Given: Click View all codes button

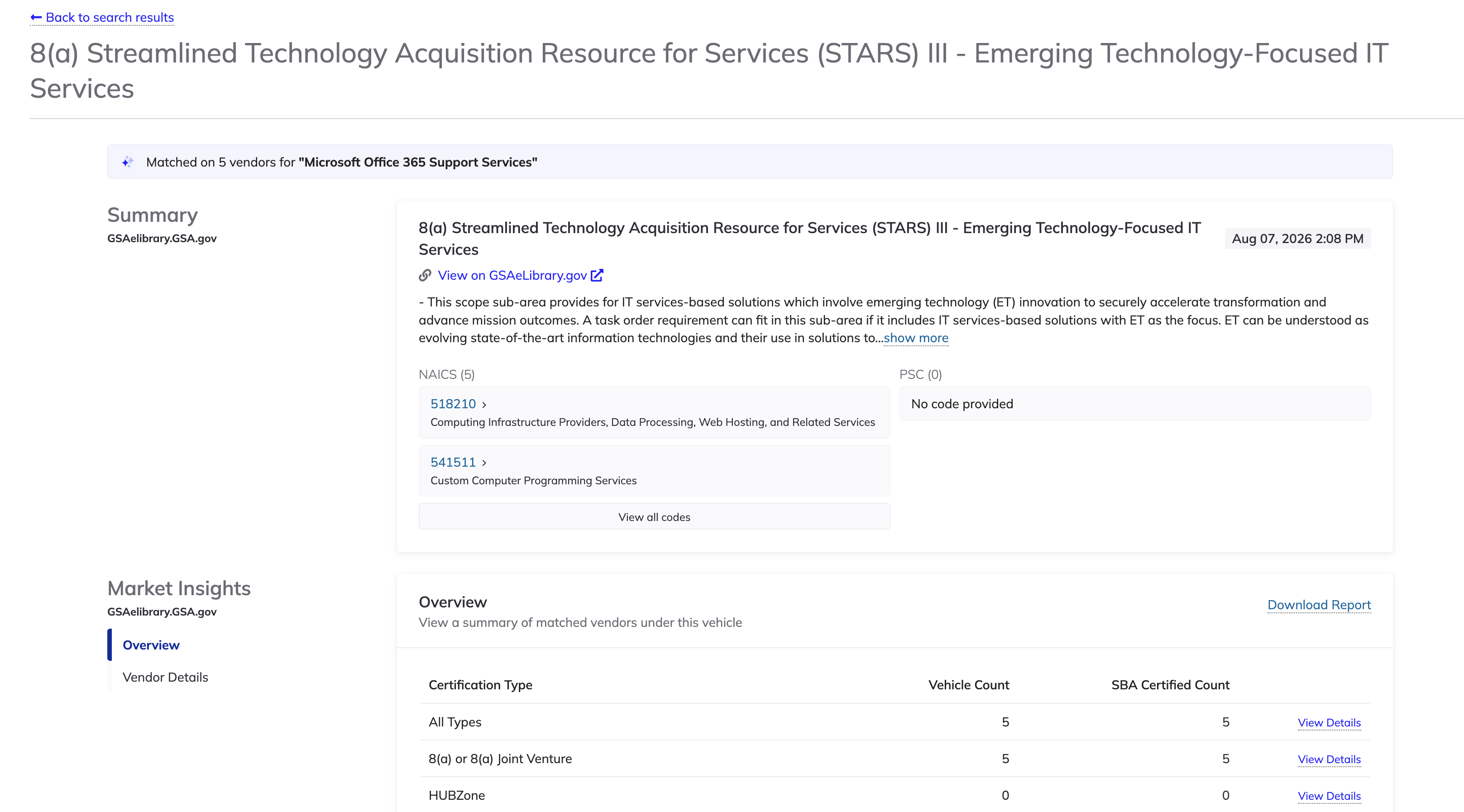Looking at the screenshot, I should [x=654, y=517].
